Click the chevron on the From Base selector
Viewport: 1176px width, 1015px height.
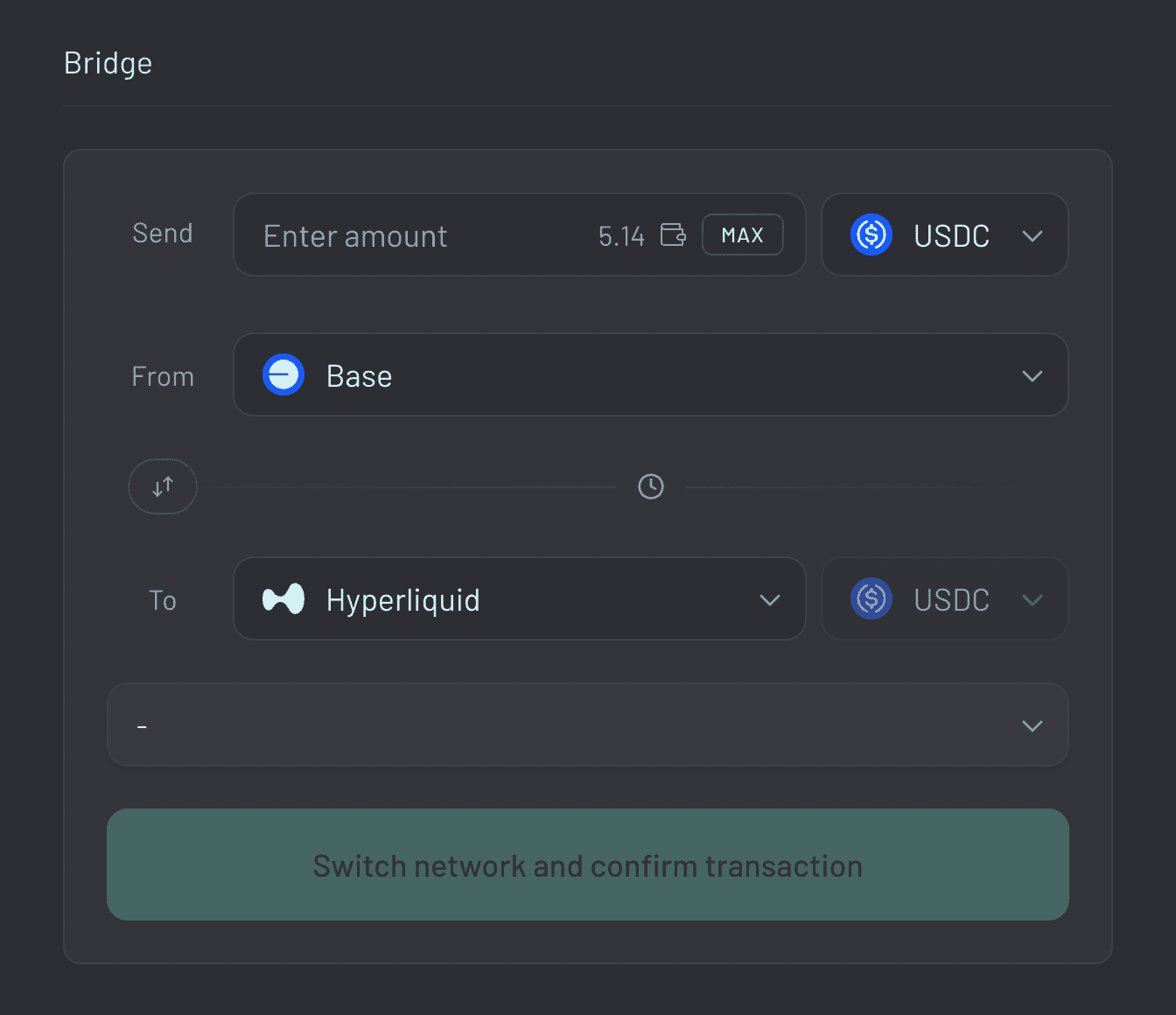coord(1032,374)
